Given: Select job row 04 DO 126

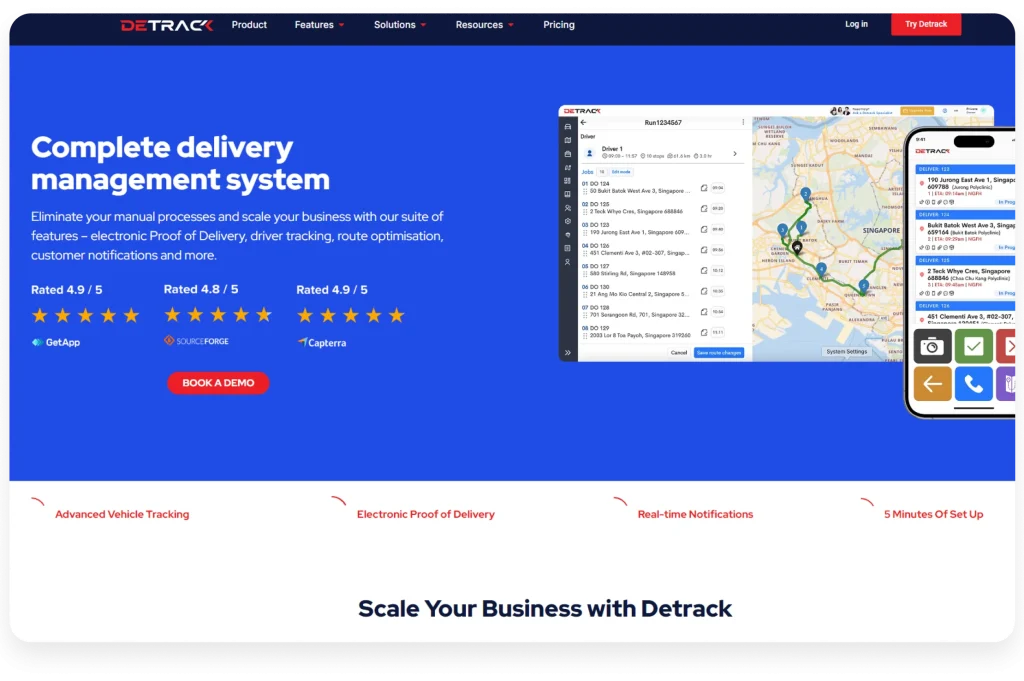Looking at the screenshot, I should [654, 249].
